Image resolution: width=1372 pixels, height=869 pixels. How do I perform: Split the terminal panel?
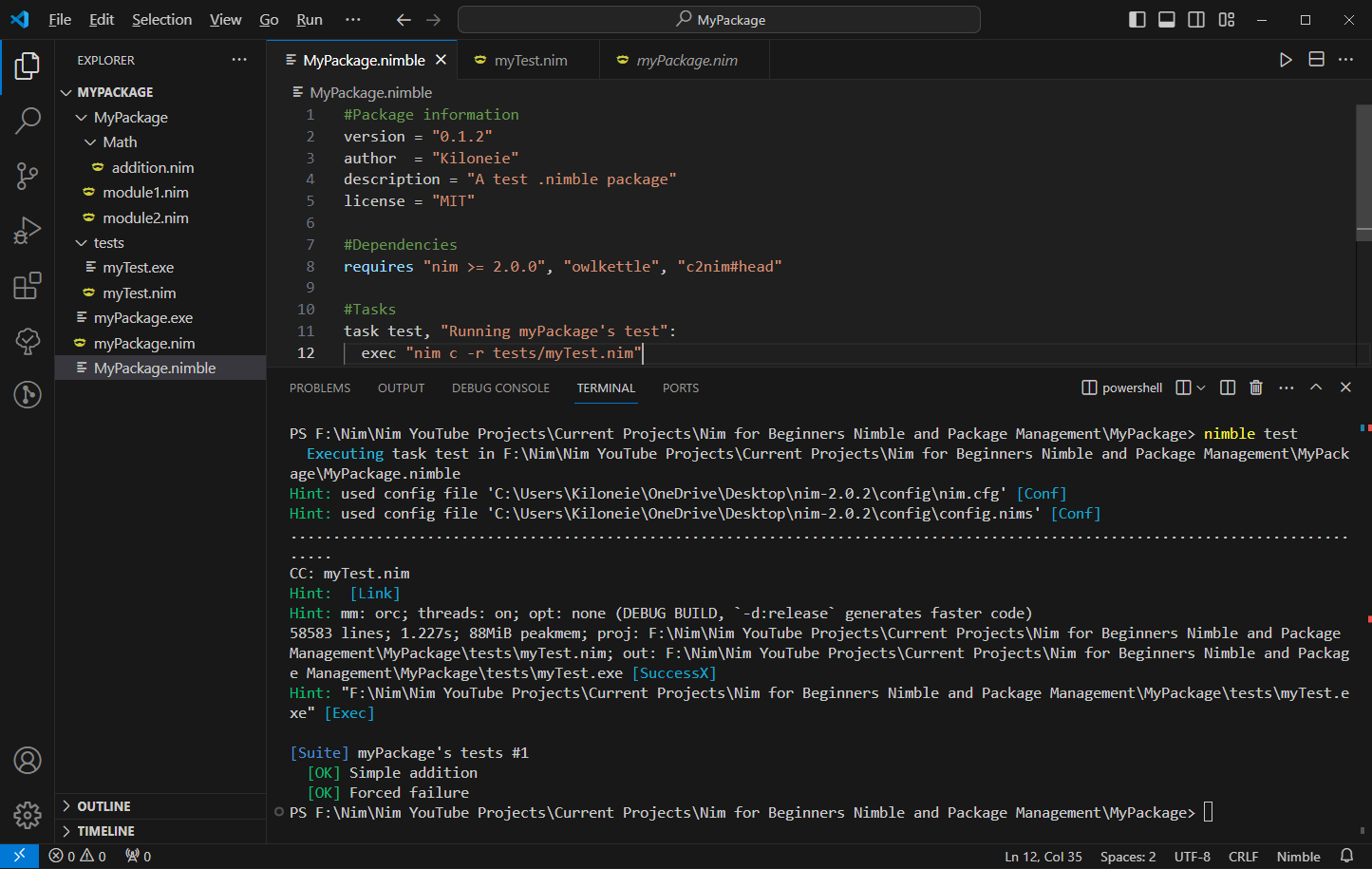[x=1228, y=387]
